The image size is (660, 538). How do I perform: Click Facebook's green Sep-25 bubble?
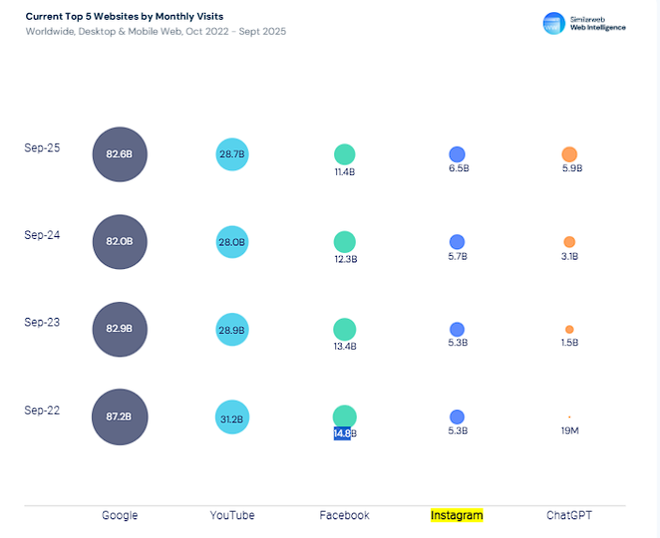(344, 154)
